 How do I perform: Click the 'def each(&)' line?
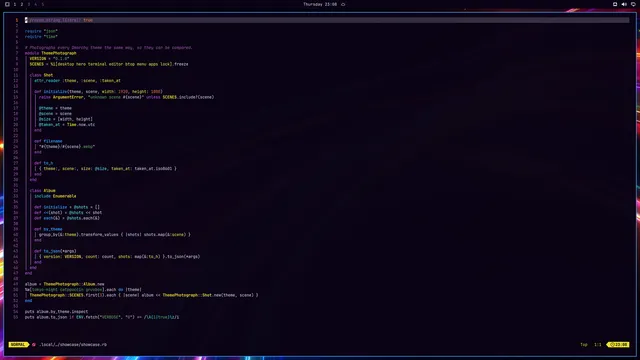[x=67, y=218]
